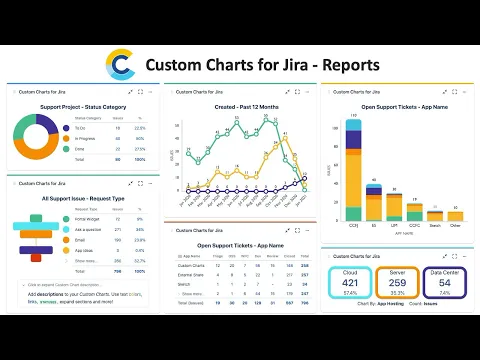Click the Done legend color dot
The image size is (480, 360).
click(66, 149)
